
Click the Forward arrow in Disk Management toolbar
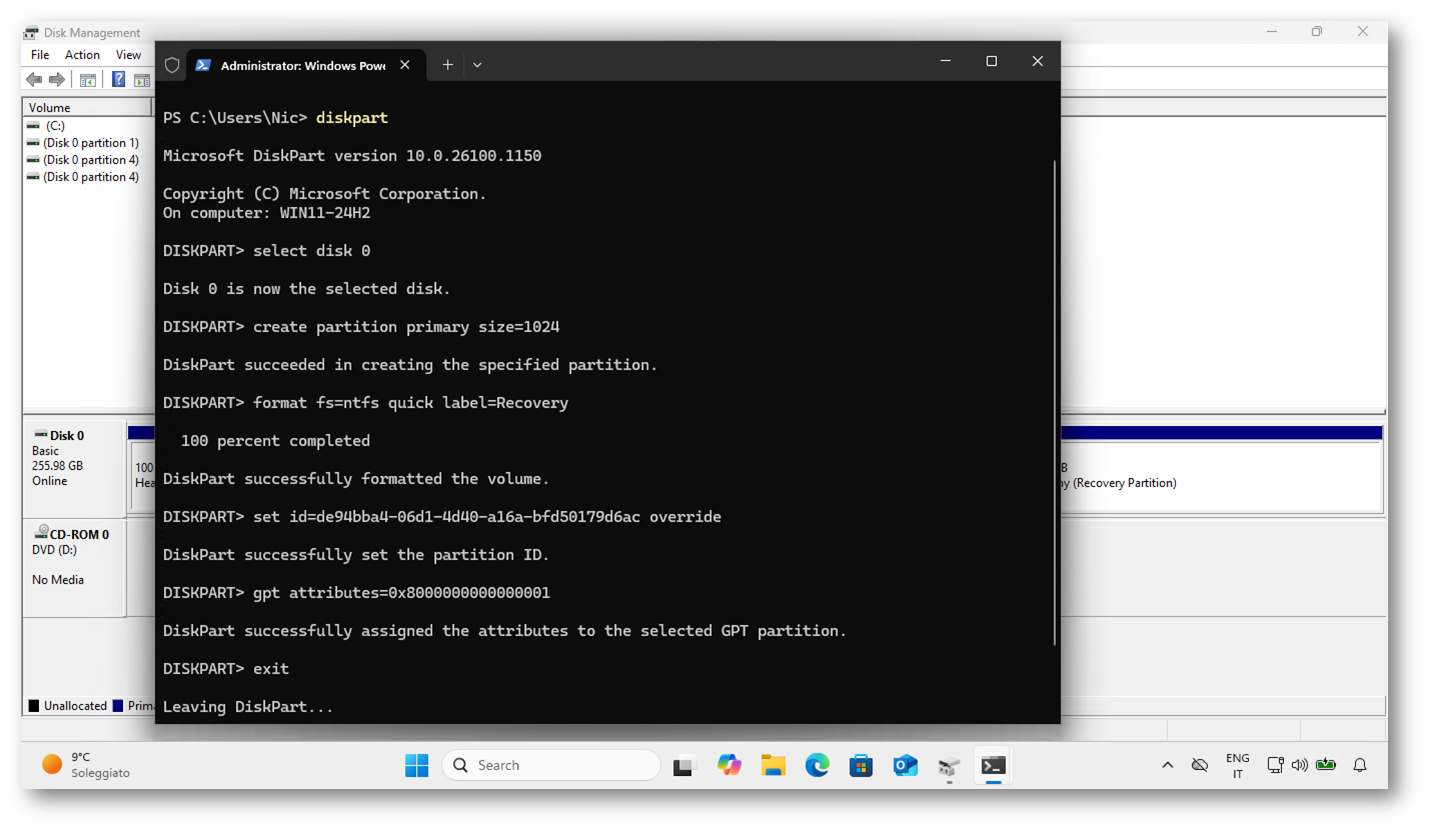57,80
